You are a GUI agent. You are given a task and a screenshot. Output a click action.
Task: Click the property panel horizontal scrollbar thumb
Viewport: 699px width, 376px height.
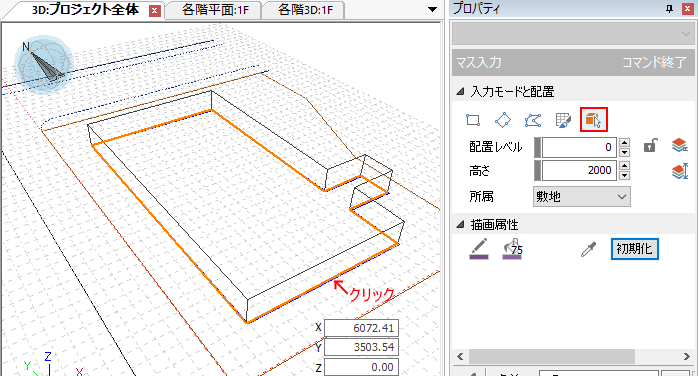[x=552, y=356]
